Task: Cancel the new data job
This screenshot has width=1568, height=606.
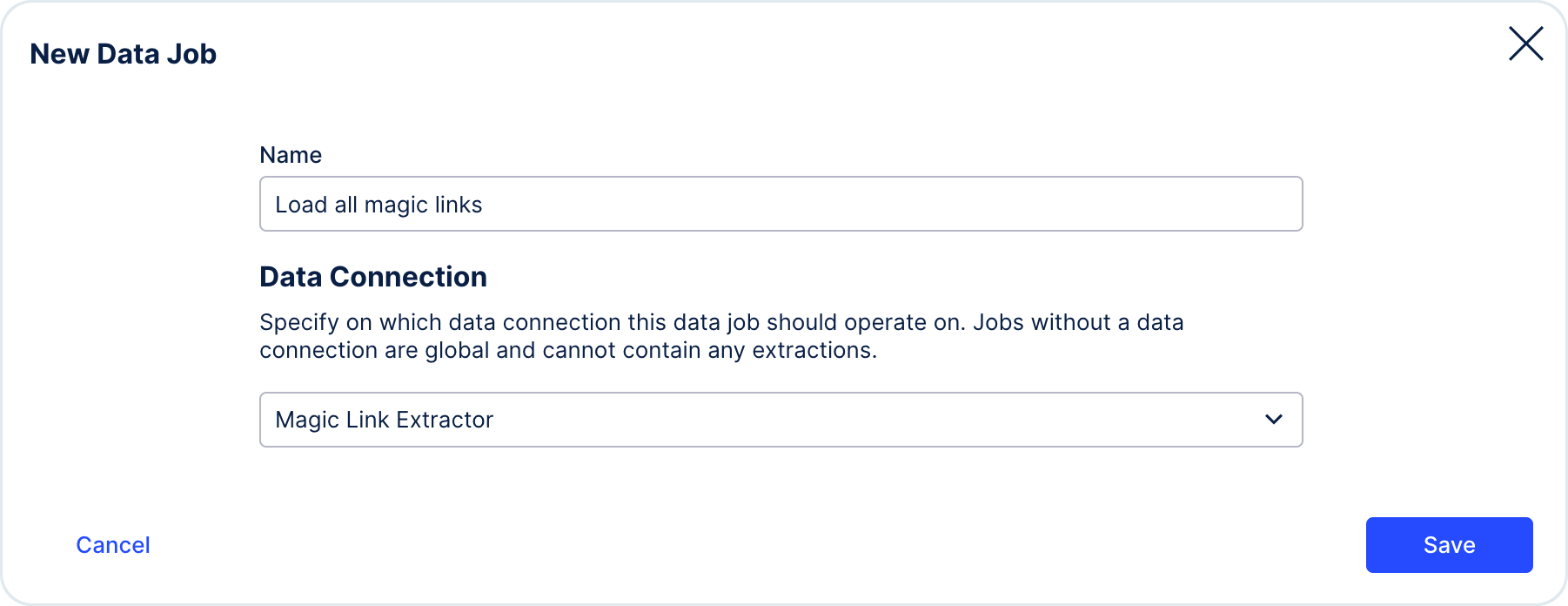Action: pyautogui.click(x=113, y=545)
